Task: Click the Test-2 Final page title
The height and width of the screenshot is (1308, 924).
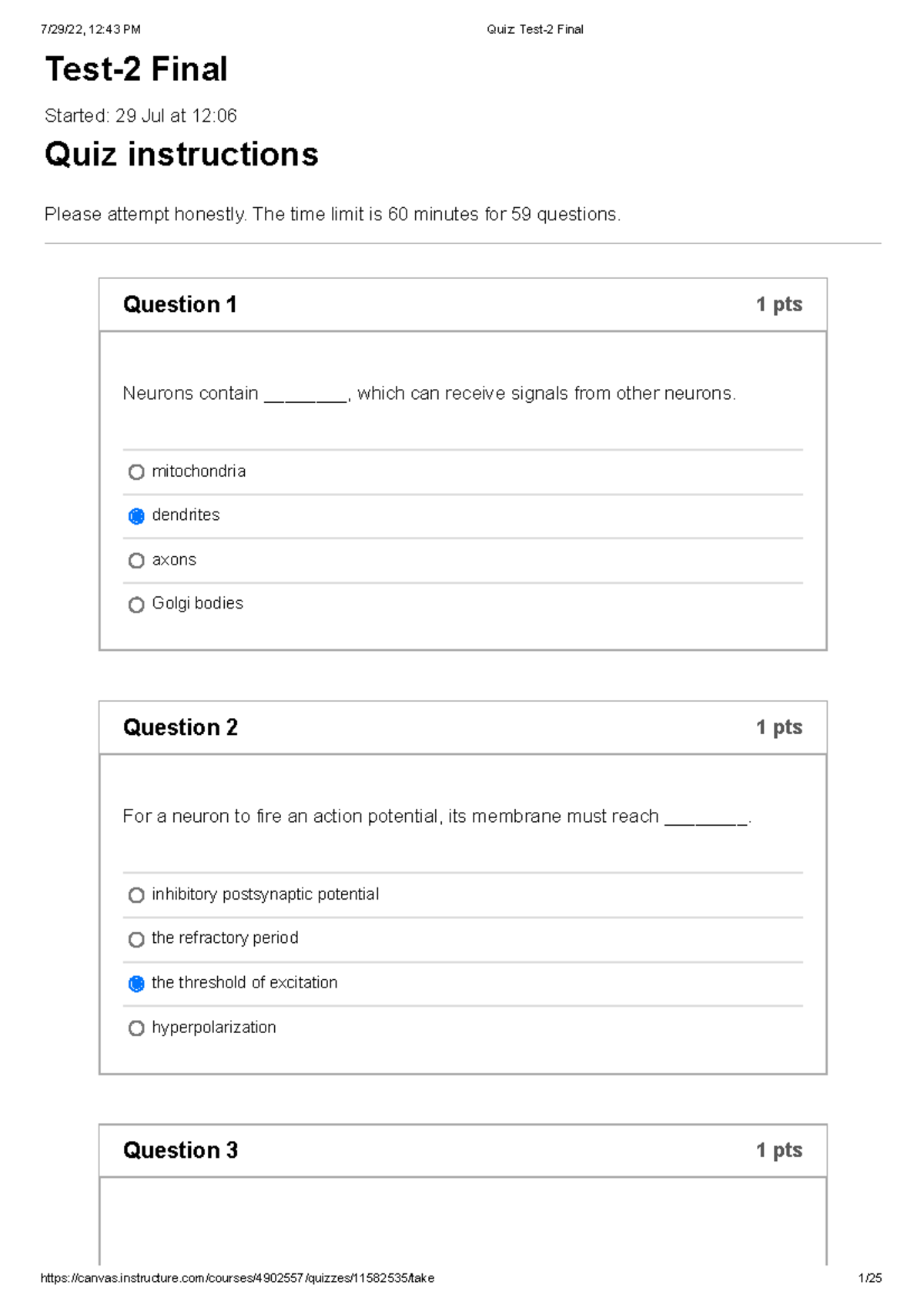Action: [x=136, y=70]
